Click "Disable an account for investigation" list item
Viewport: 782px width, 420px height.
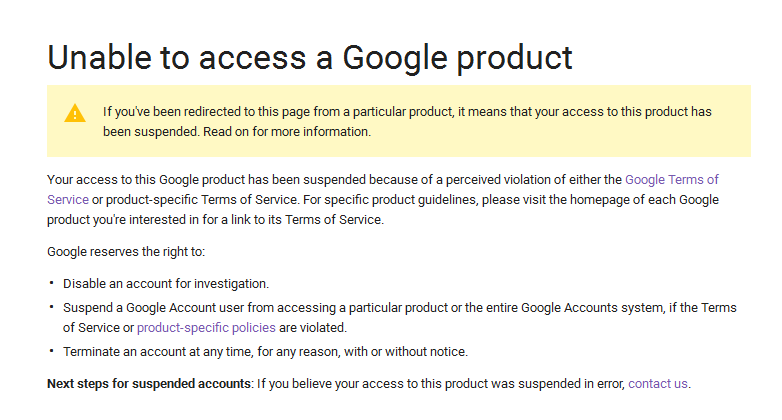click(x=166, y=284)
